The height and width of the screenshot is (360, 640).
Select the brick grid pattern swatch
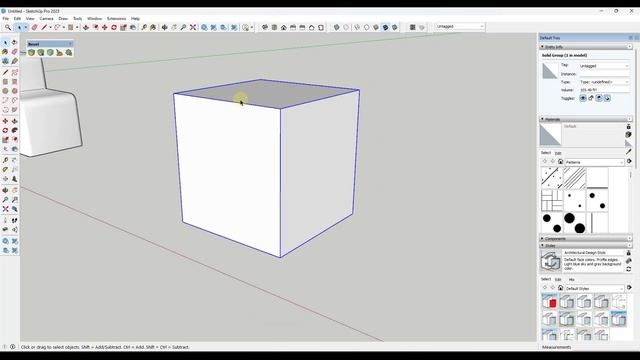click(x=552, y=200)
